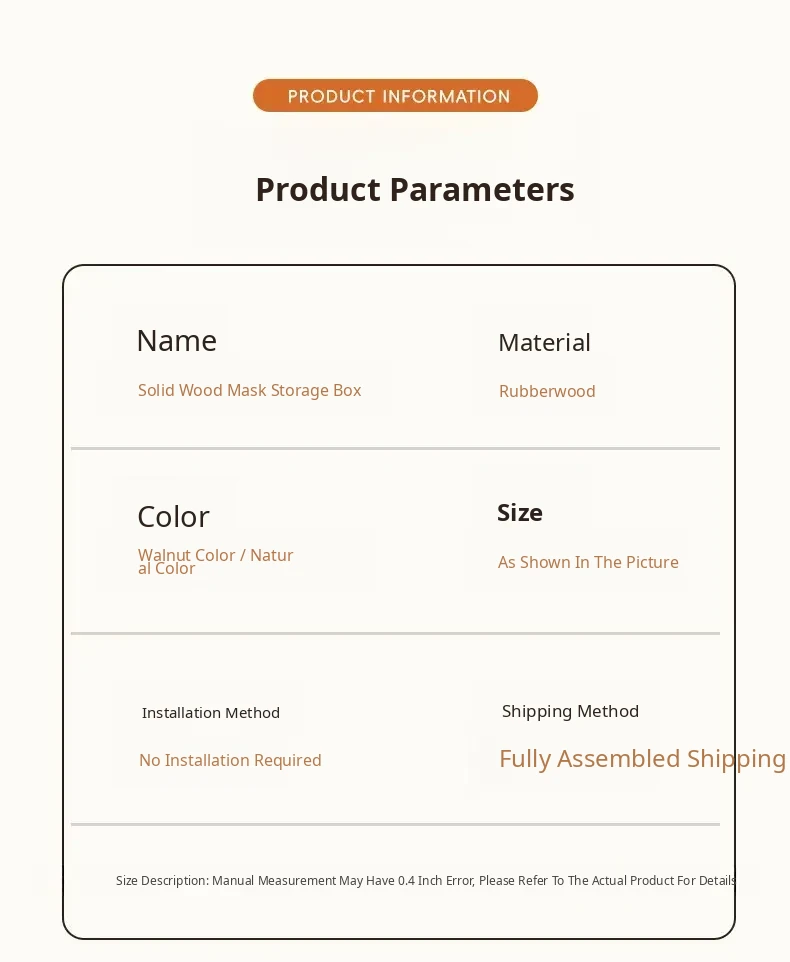Screen dimensions: 790x962
Task: Click the Rubberwood material value
Action: pos(547,391)
